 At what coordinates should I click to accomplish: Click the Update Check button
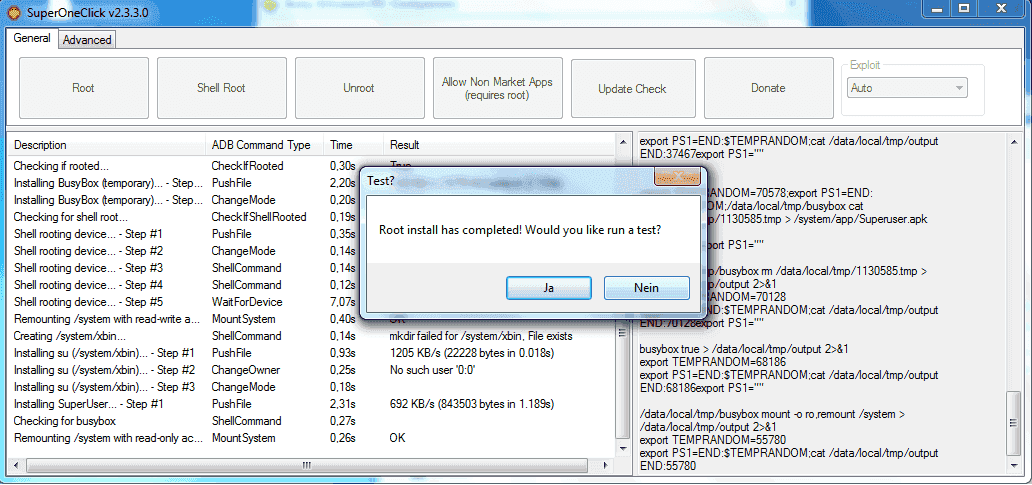[632, 88]
